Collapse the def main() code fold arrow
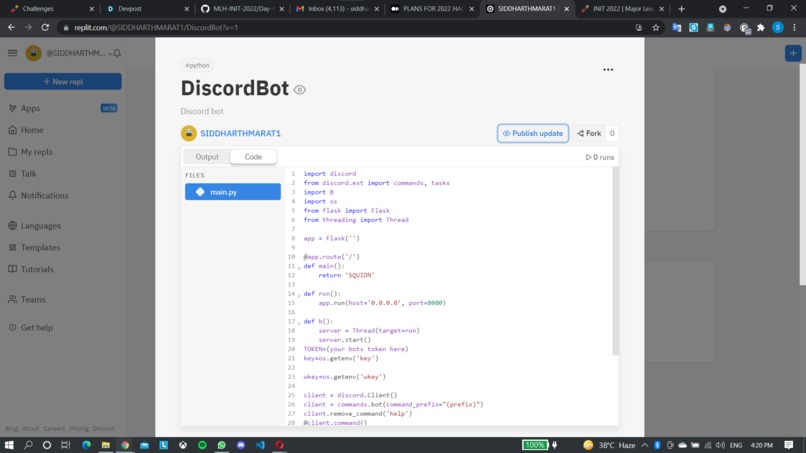Image resolution: width=806 pixels, height=453 pixels. pyautogui.click(x=299, y=267)
